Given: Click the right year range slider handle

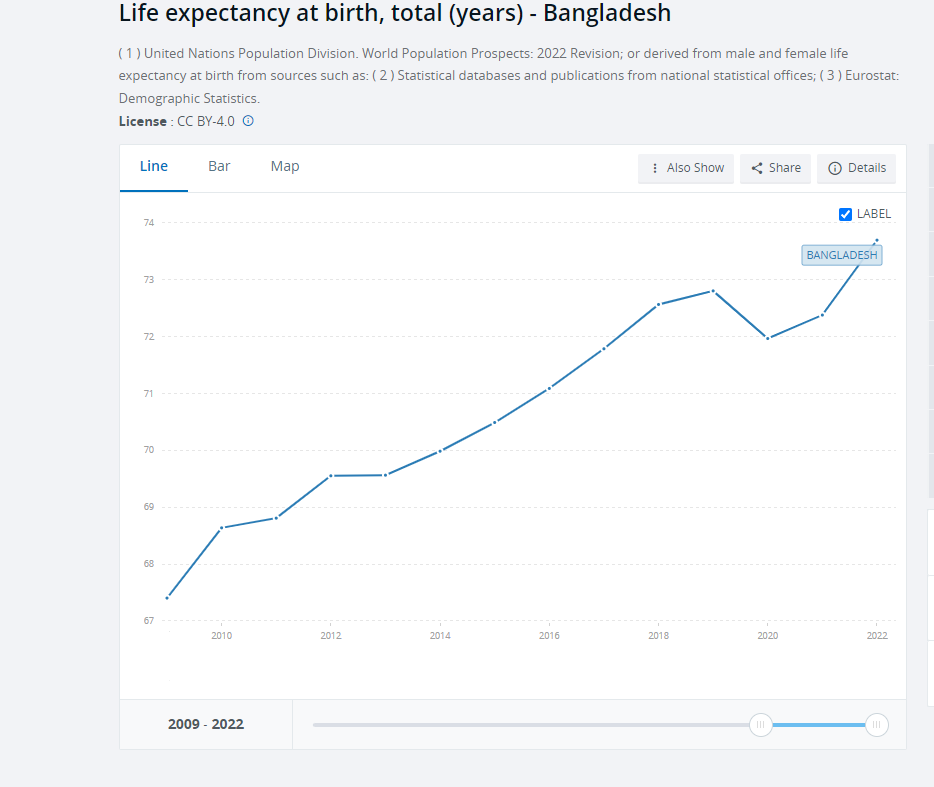Looking at the screenshot, I should point(877,725).
